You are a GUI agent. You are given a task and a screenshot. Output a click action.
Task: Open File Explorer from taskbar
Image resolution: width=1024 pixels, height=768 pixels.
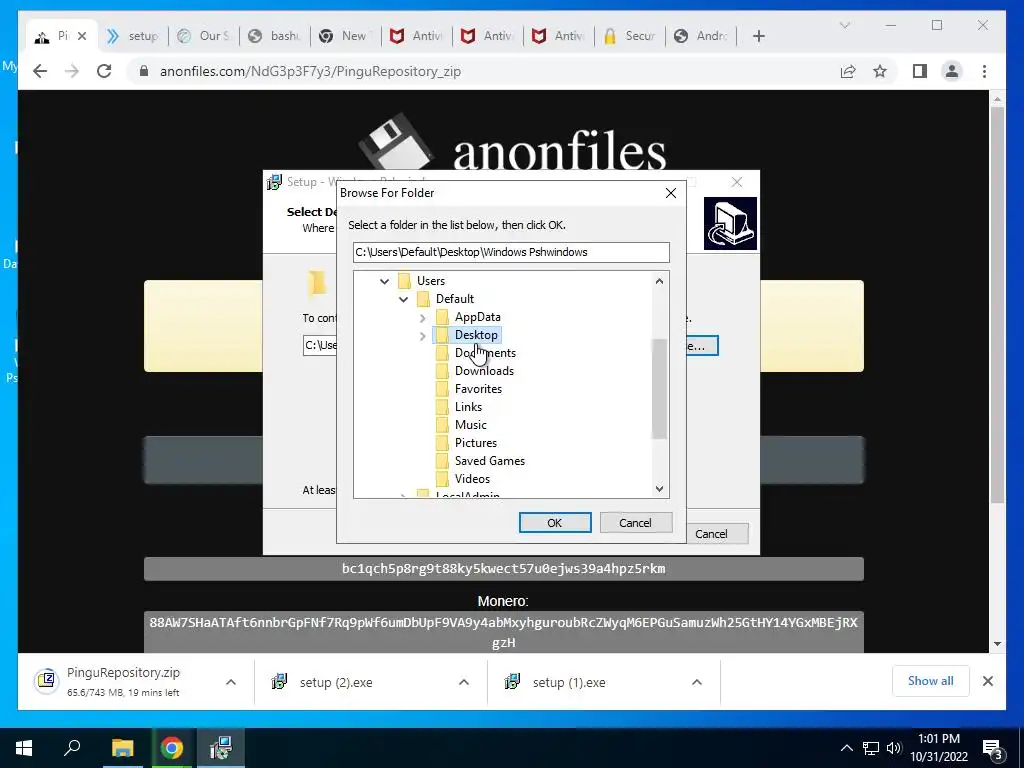122,748
